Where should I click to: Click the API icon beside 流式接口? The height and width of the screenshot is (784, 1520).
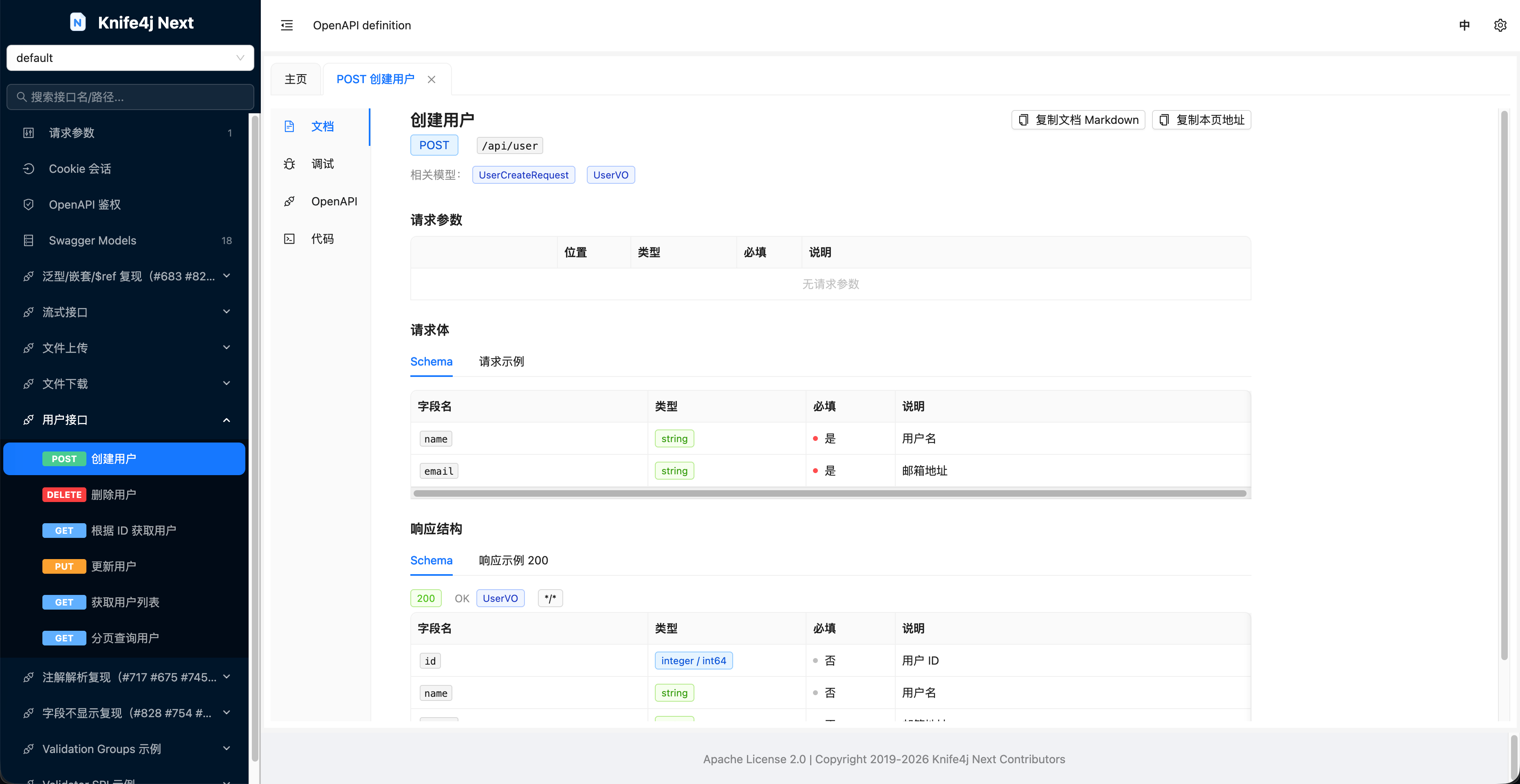[29, 312]
